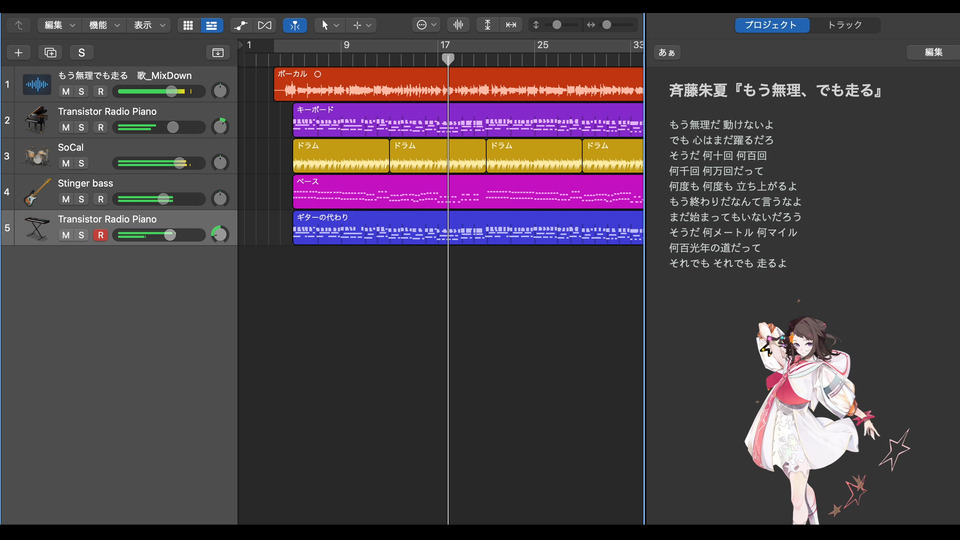Image resolution: width=960 pixels, height=540 pixels.
Task: Switch to the プロジェクト tab
Action: click(772, 25)
